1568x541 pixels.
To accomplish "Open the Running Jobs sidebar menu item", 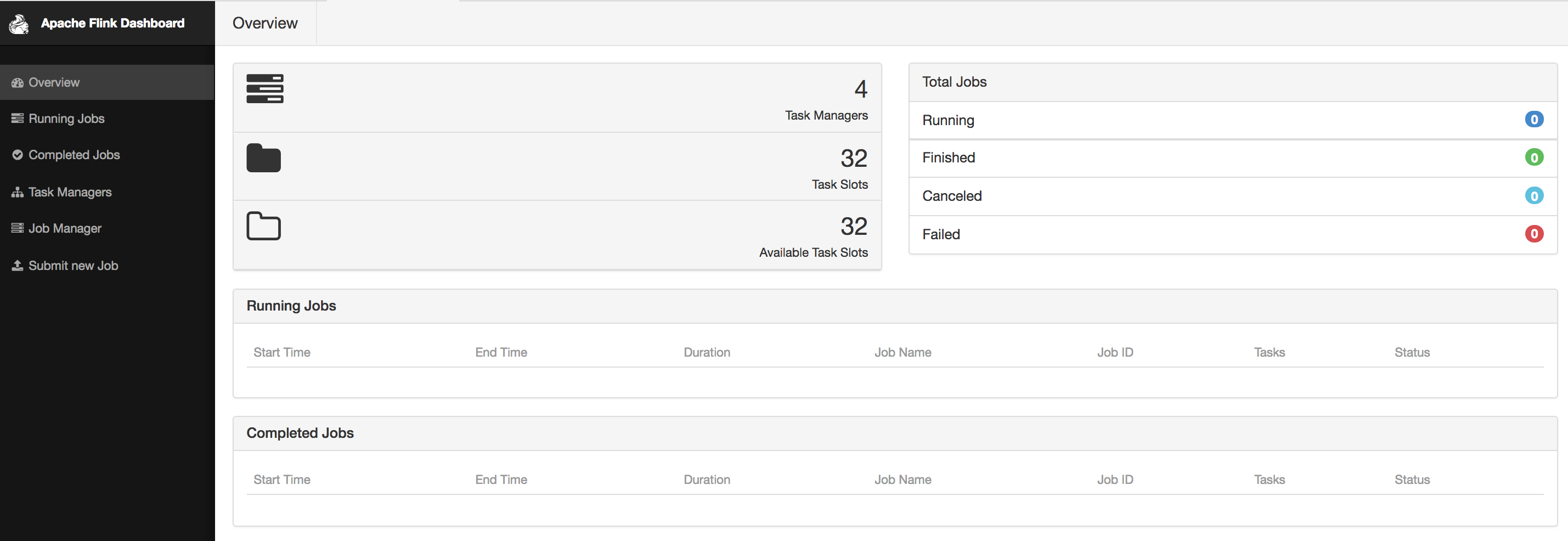I will (66, 119).
